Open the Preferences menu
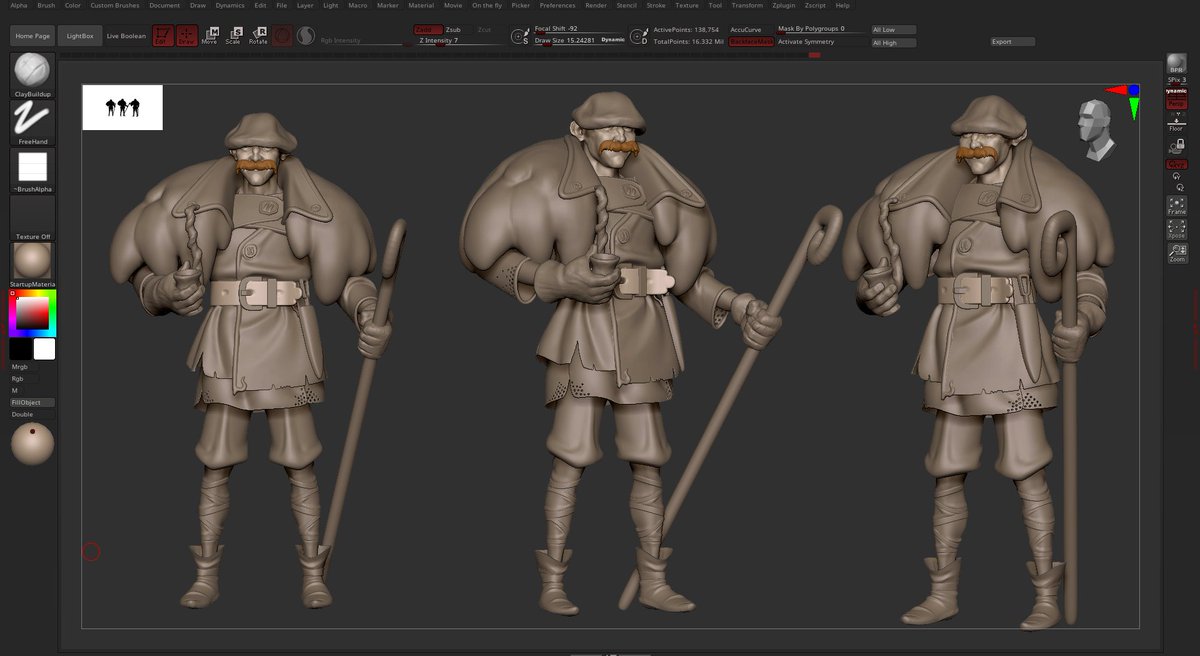This screenshot has width=1200, height=656. tap(557, 5)
